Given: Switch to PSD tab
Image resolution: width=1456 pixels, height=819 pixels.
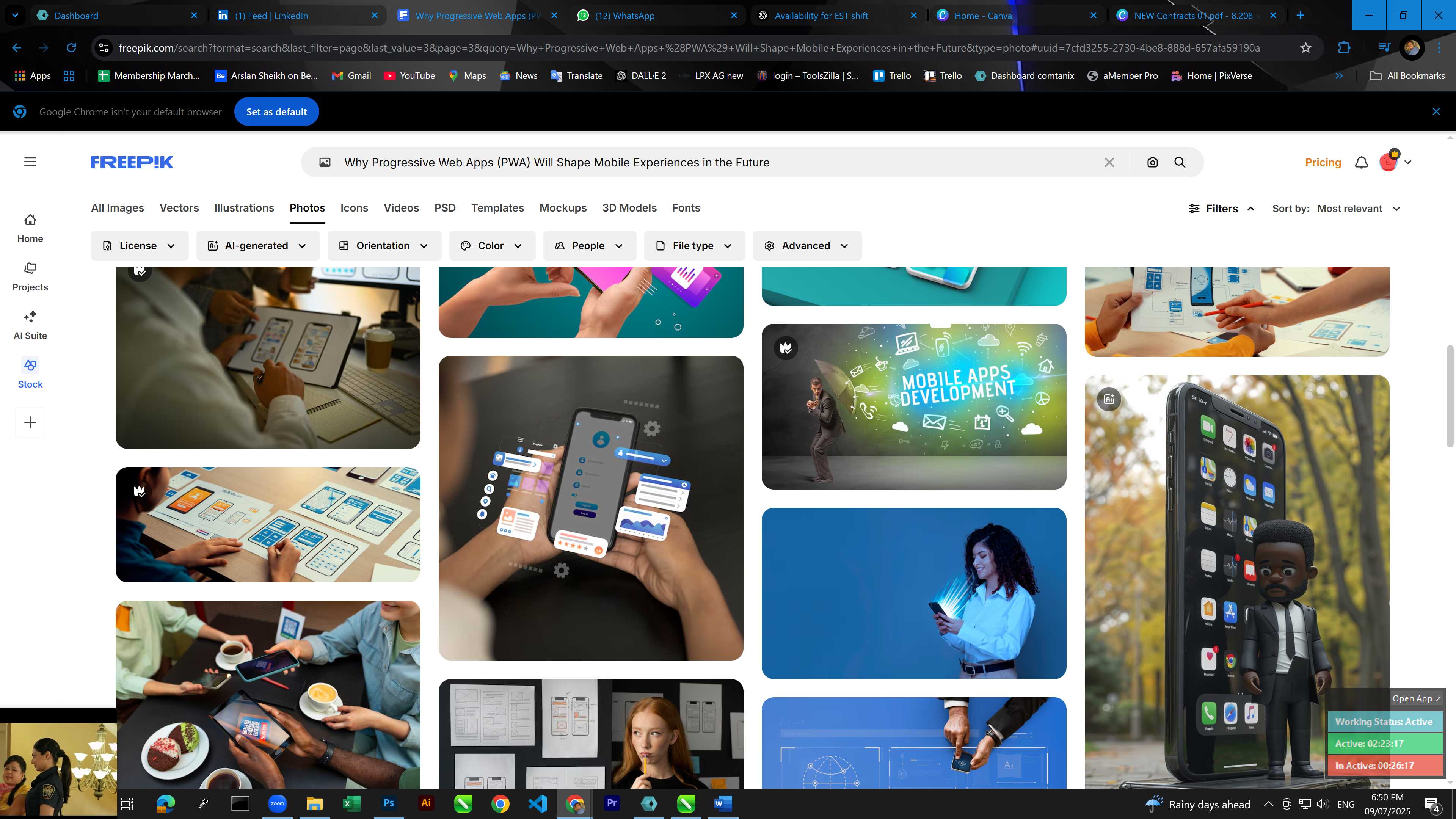Looking at the screenshot, I should point(445,208).
